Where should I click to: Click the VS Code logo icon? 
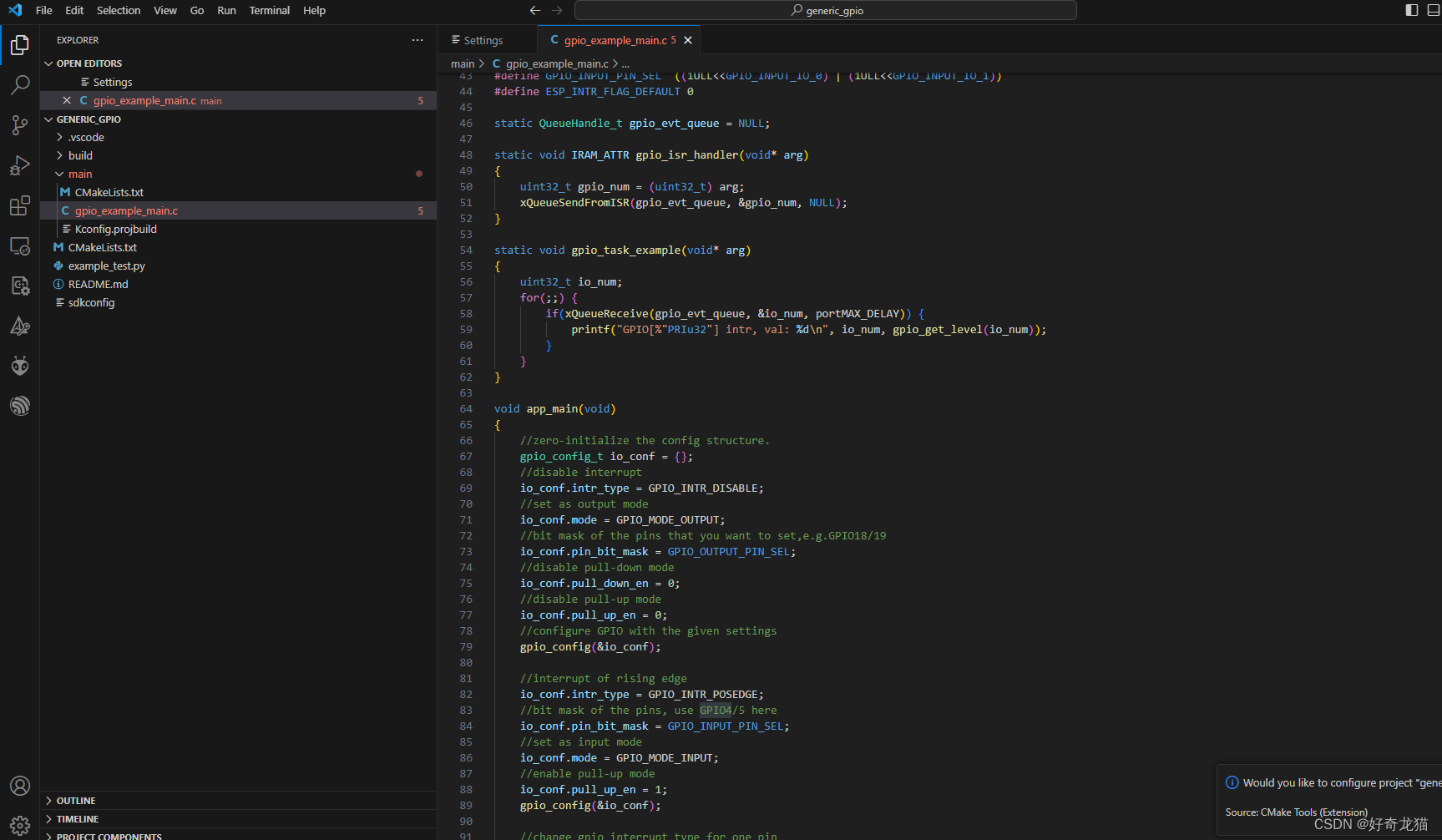15,10
